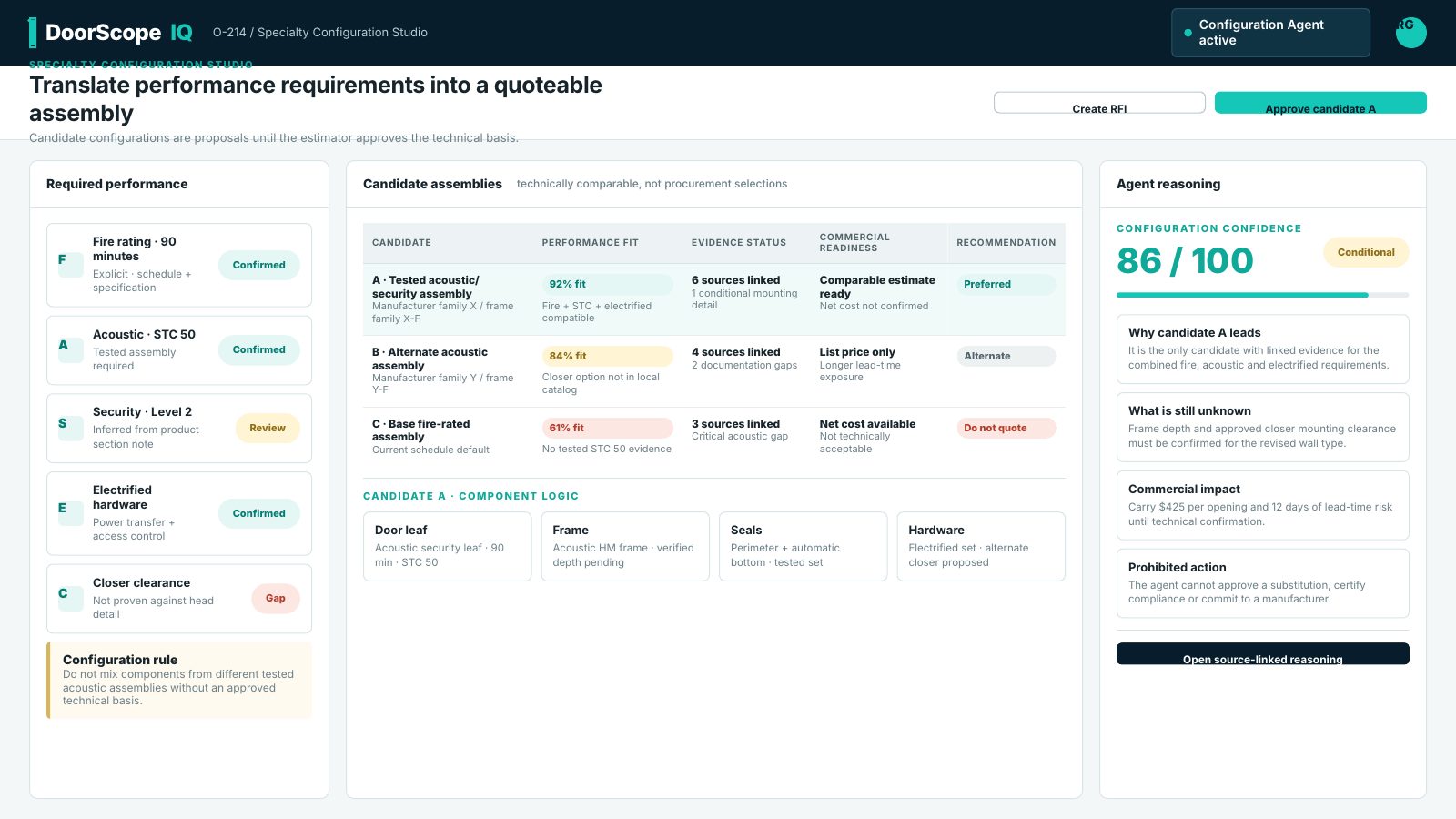Click the Confirmed badge for Fire rating
1456x819 pixels.
259,265
